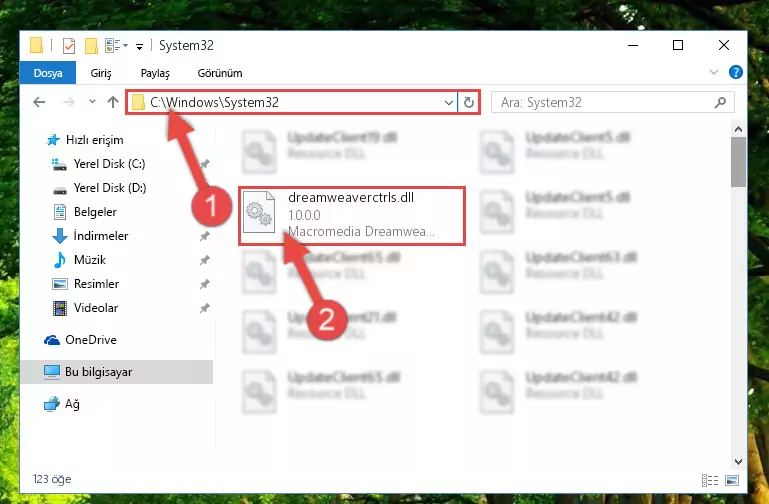
Task: Switch to the Giriş ribbon tab
Action: (101, 73)
